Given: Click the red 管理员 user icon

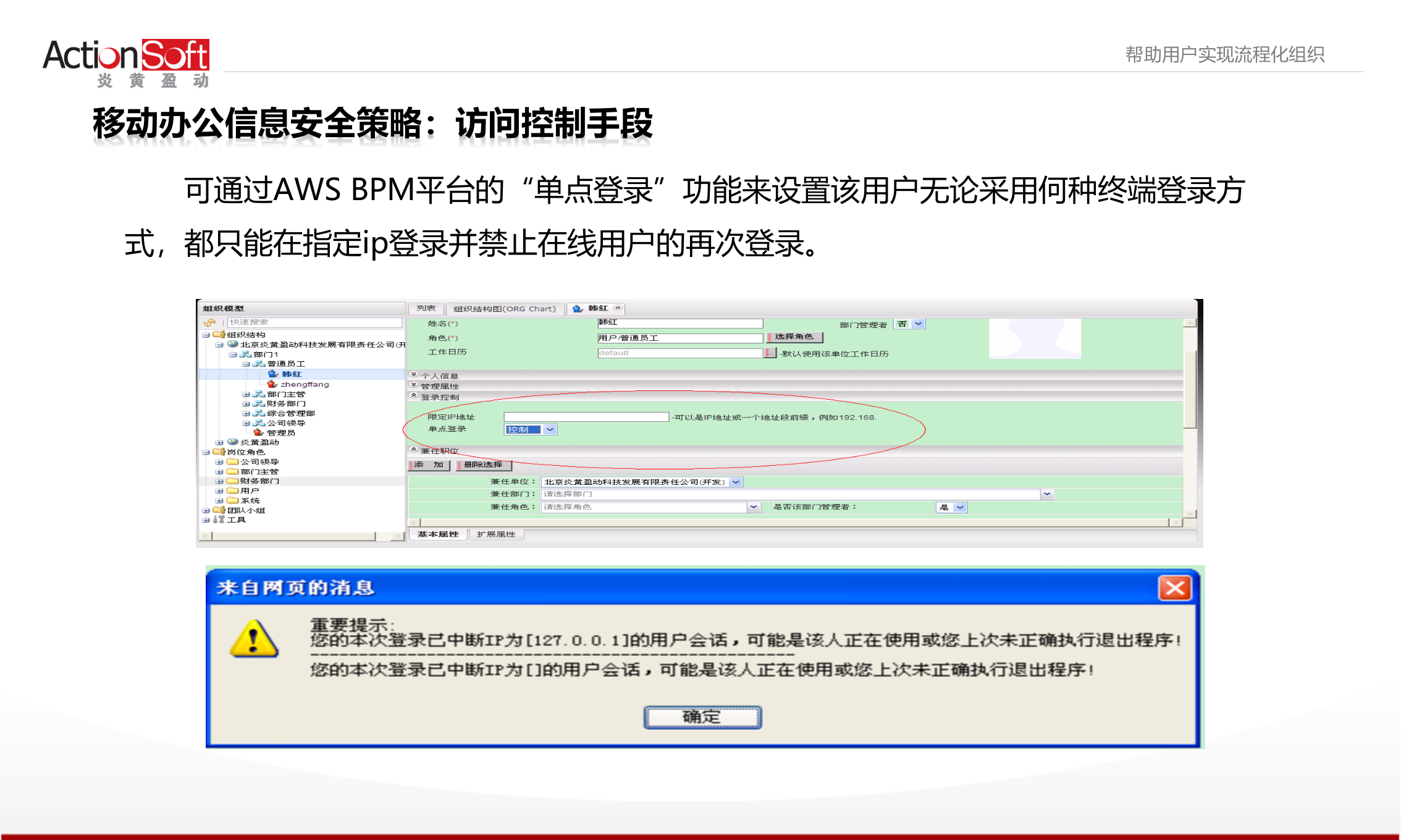Looking at the screenshot, I should (x=259, y=432).
